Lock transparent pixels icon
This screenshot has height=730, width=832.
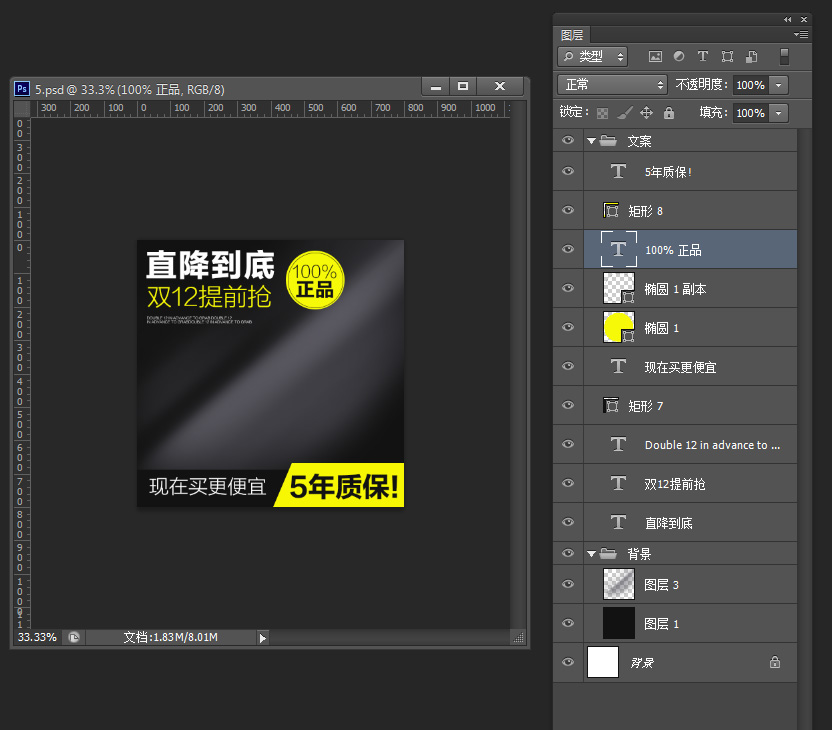click(602, 113)
